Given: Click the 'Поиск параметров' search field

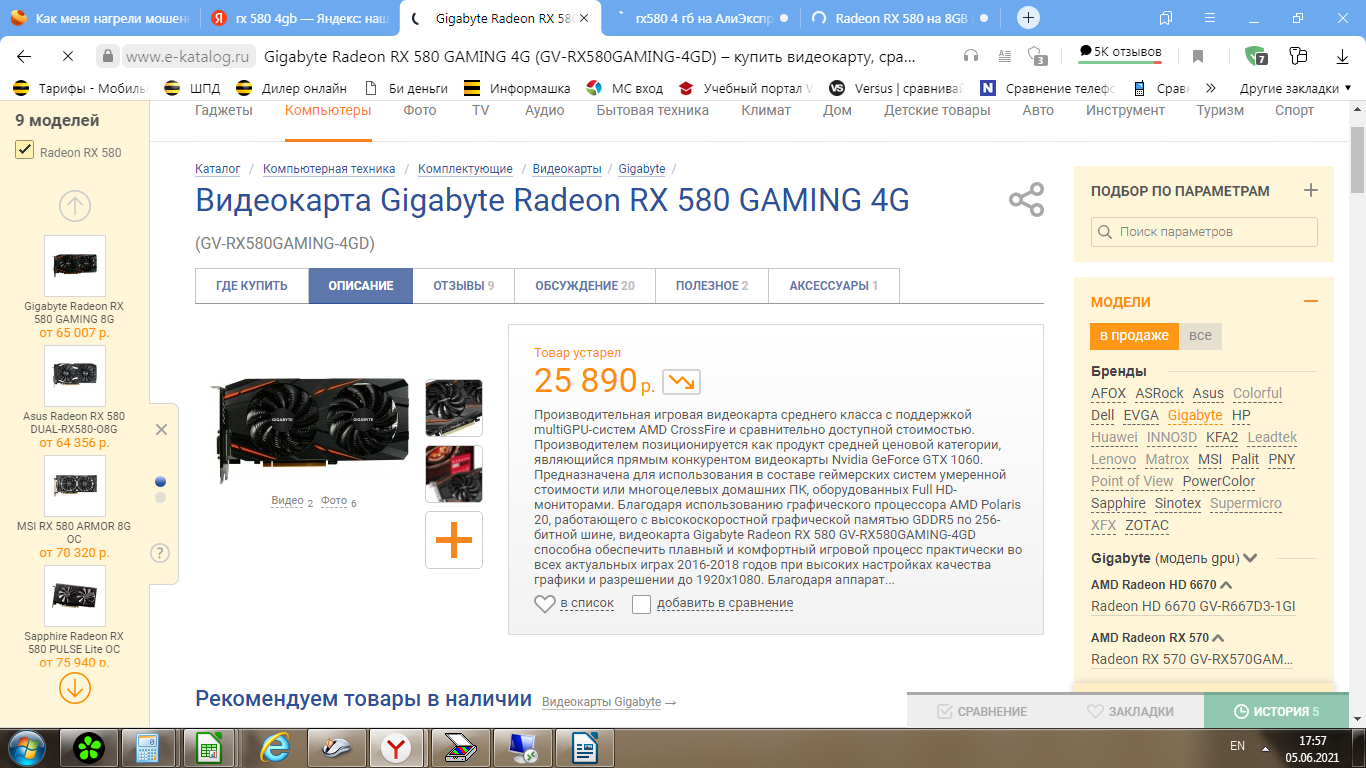Looking at the screenshot, I should (x=1204, y=232).
